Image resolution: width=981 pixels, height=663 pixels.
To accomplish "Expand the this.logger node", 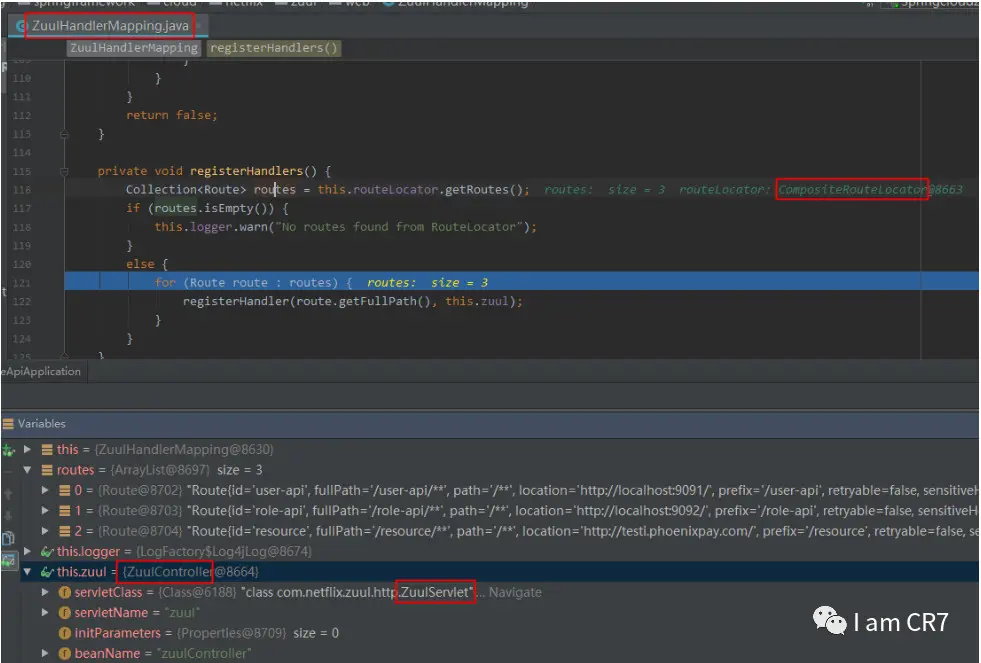I will coord(27,551).
